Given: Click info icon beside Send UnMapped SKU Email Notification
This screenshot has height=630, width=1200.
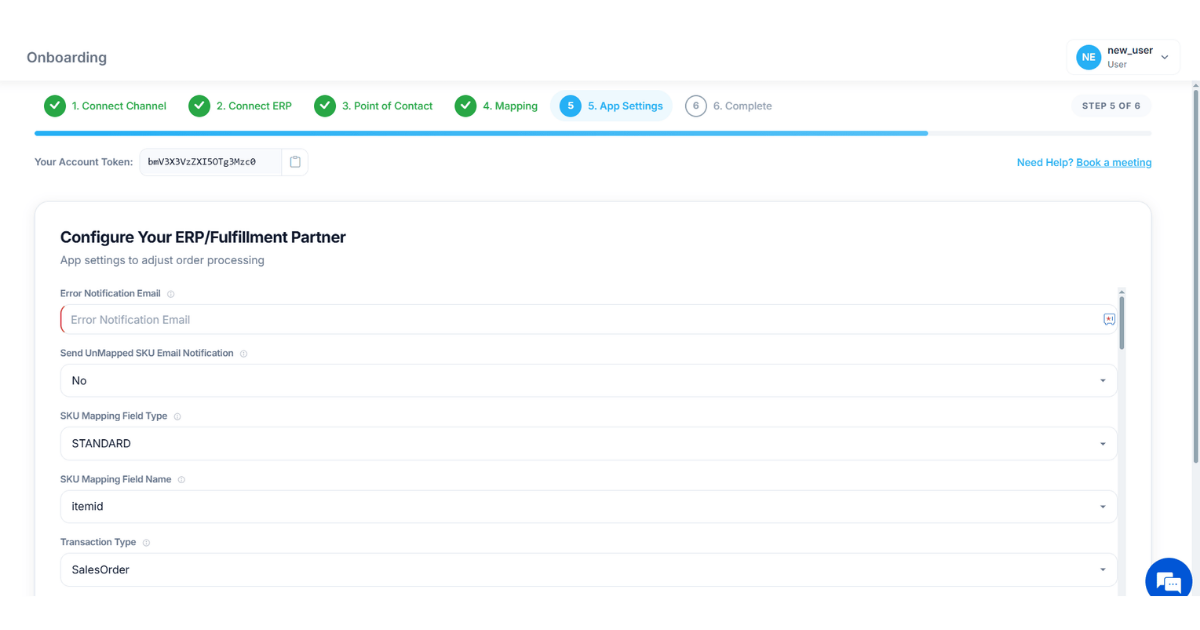Looking at the screenshot, I should (x=244, y=354).
